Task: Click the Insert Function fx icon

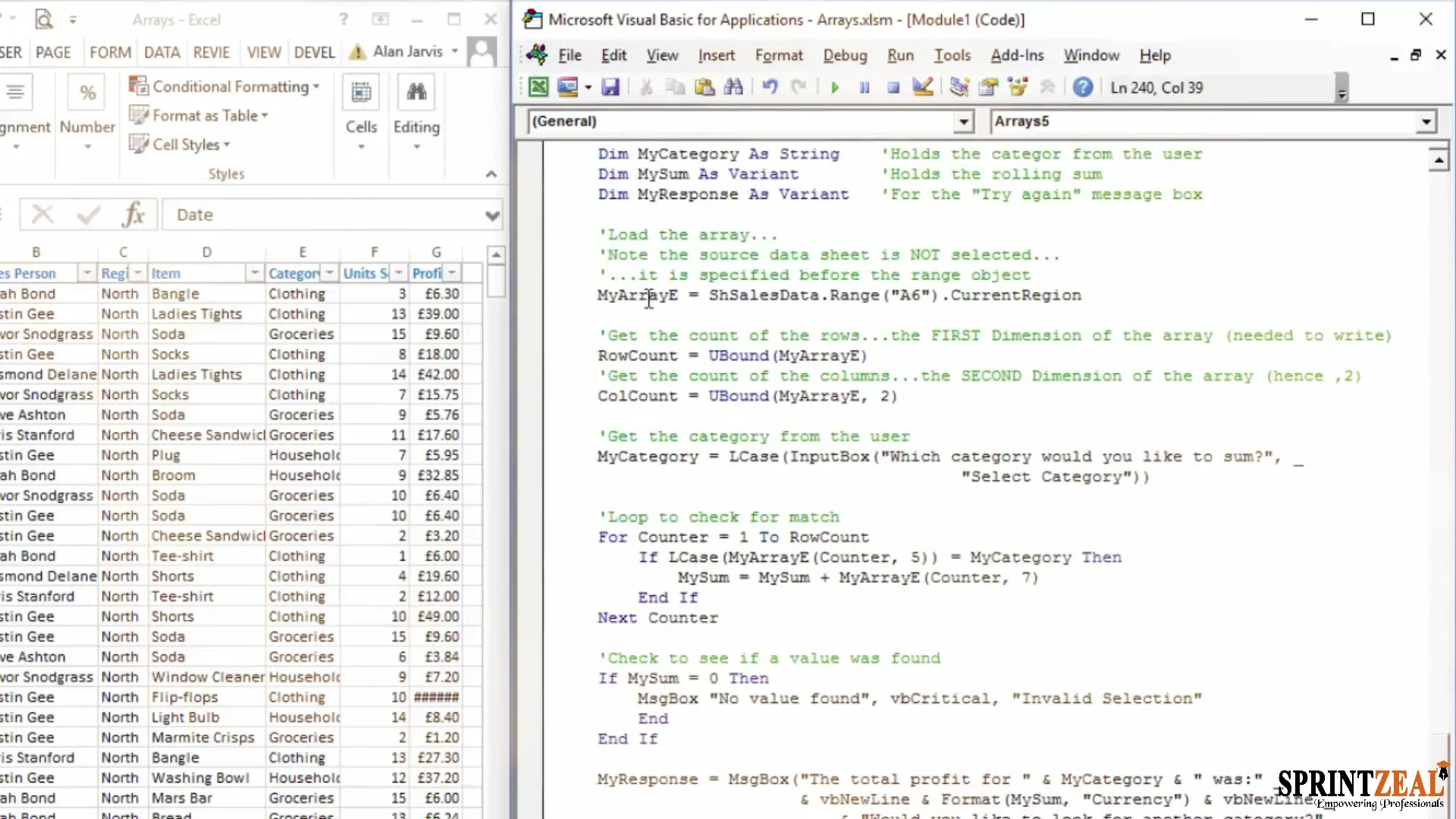Action: pyautogui.click(x=133, y=215)
